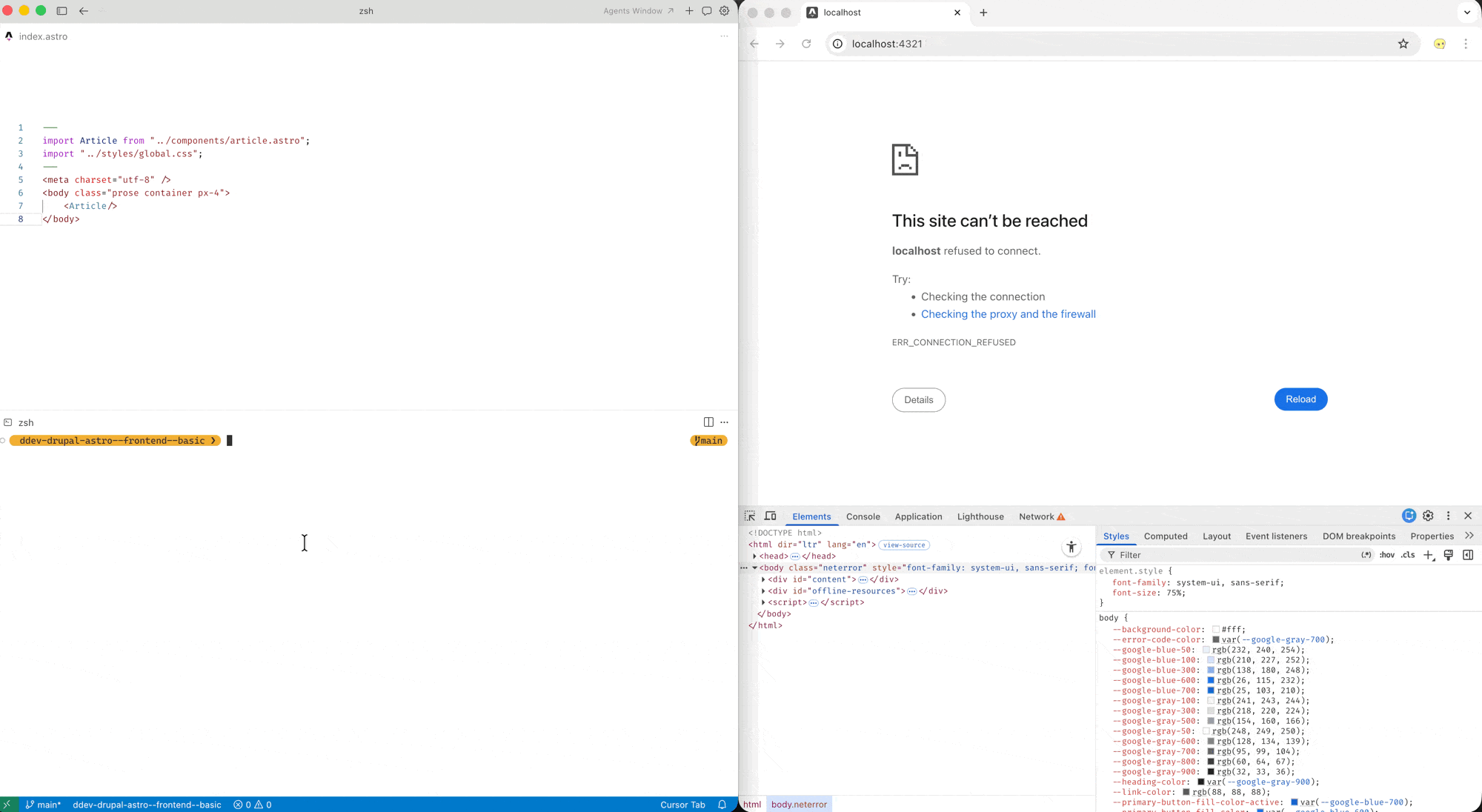This screenshot has width=1482, height=812.
Task: Expand the div id="offline-resources" node
Action: coord(764,591)
